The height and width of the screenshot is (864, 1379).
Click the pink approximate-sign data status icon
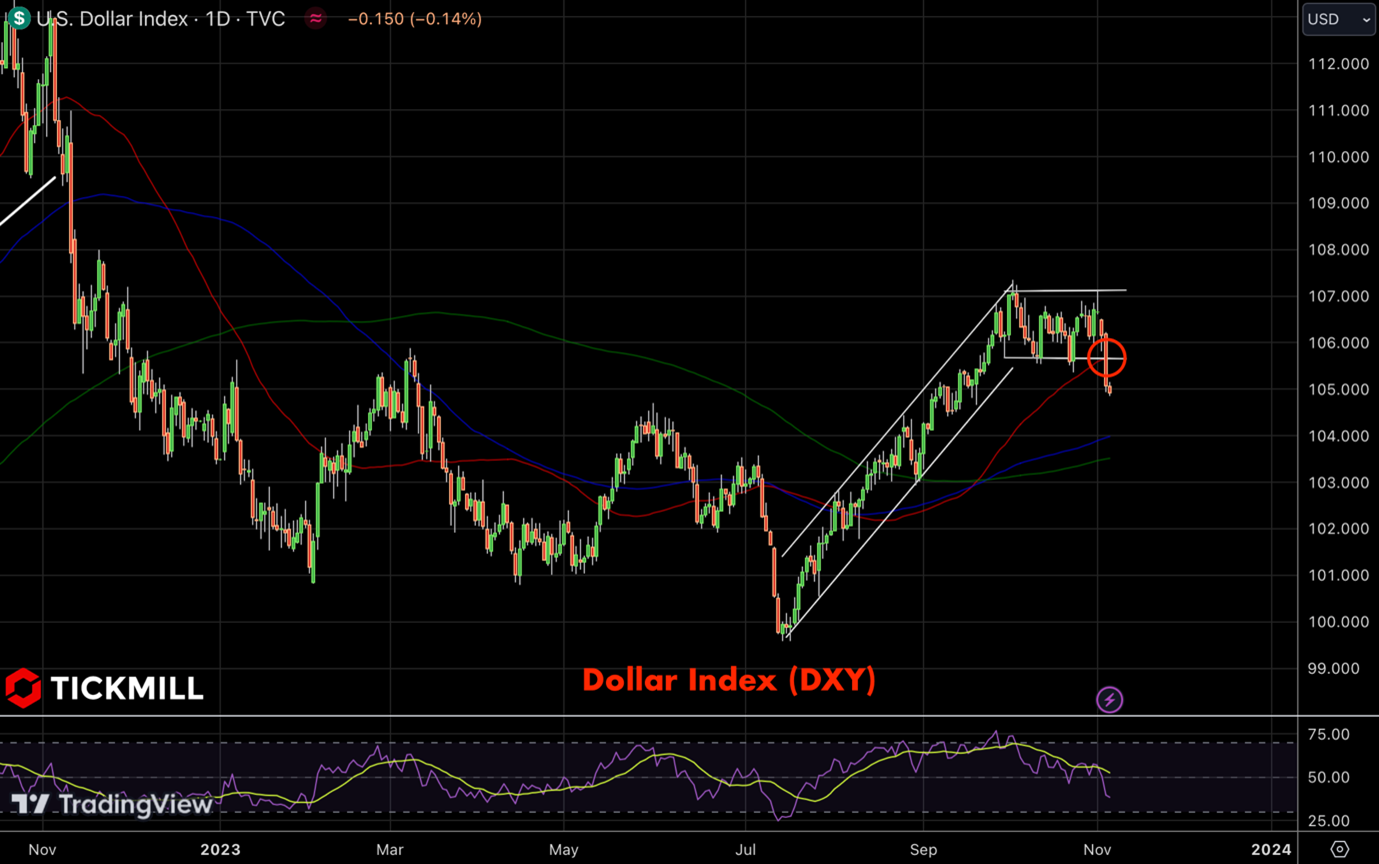(316, 19)
